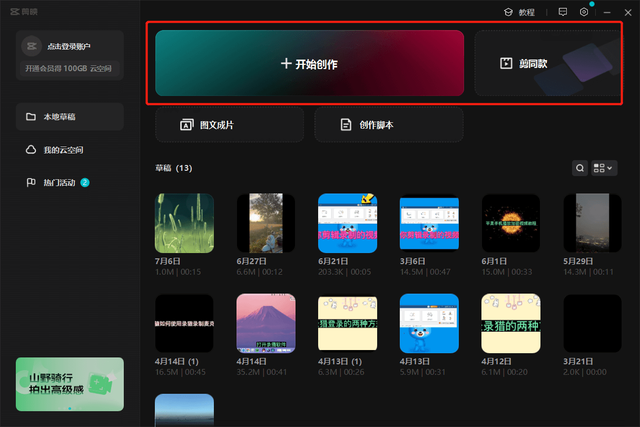Open the 4月14日 Mount Fuji draft thumbnail
The image size is (640, 427).
[266, 323]
